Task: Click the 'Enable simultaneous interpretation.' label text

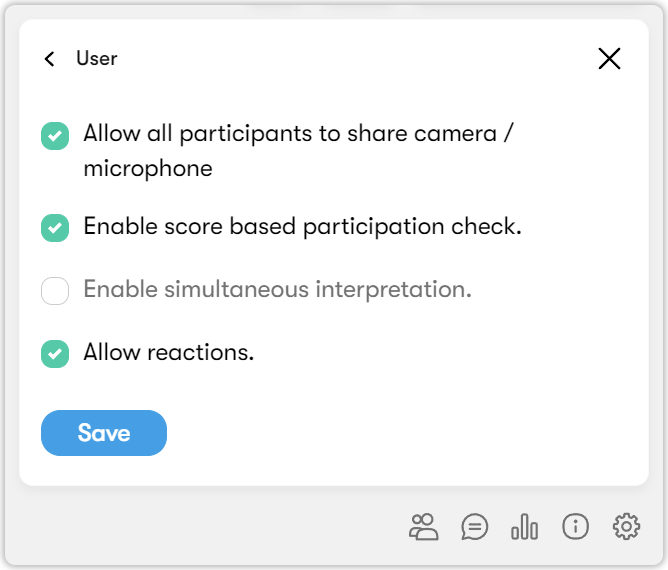Action: pyautogui.click(x=277, y=290)
